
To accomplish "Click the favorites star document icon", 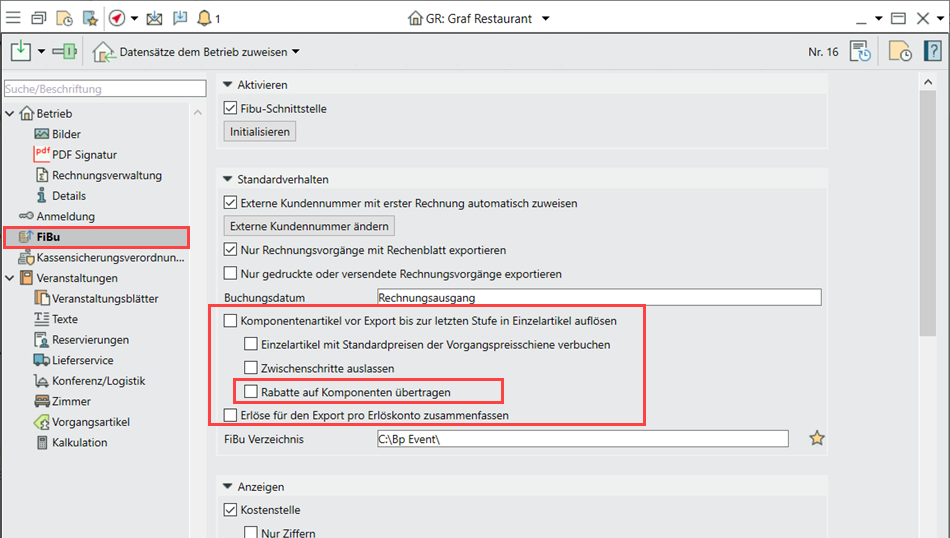I will click(x=90, y=18).
